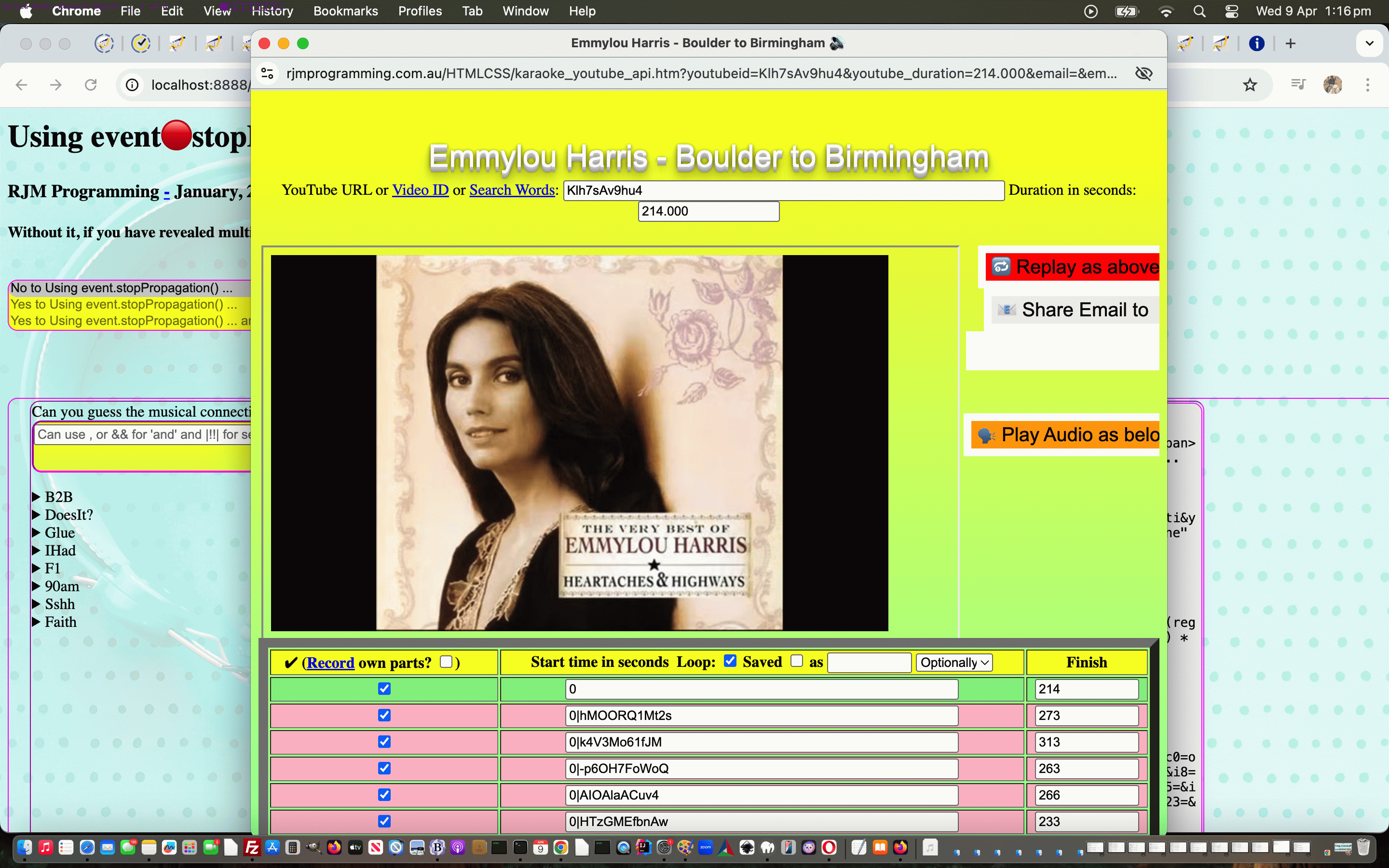Tick the Saved checkbox
The image size is (1389, 868).
(796, 661)
